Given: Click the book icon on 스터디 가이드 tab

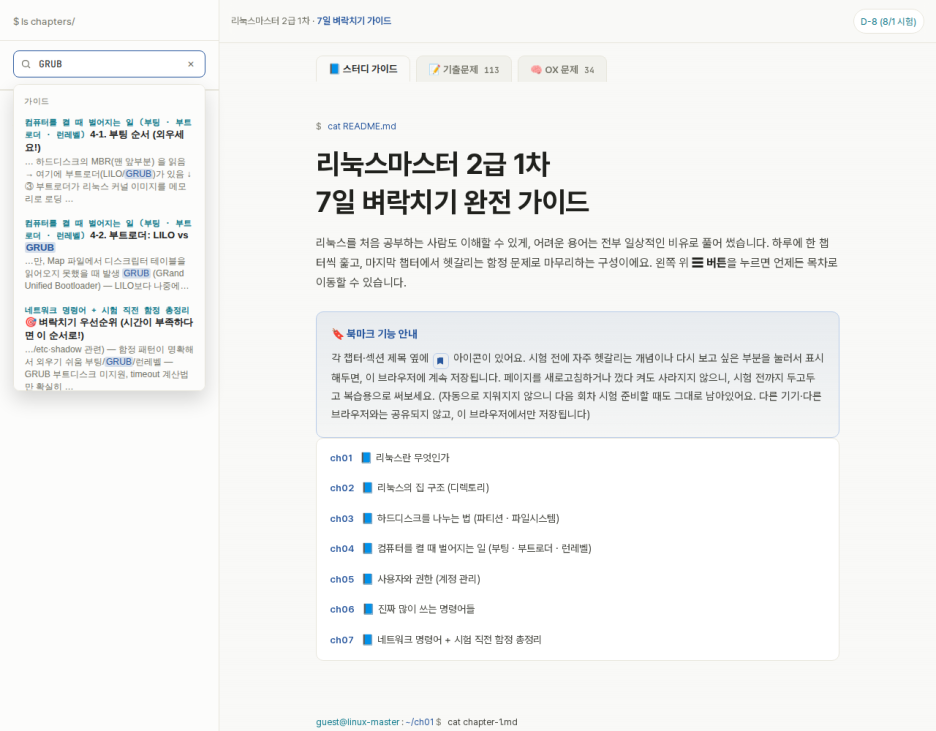Looking at the screenshot, I should [334, 69].
